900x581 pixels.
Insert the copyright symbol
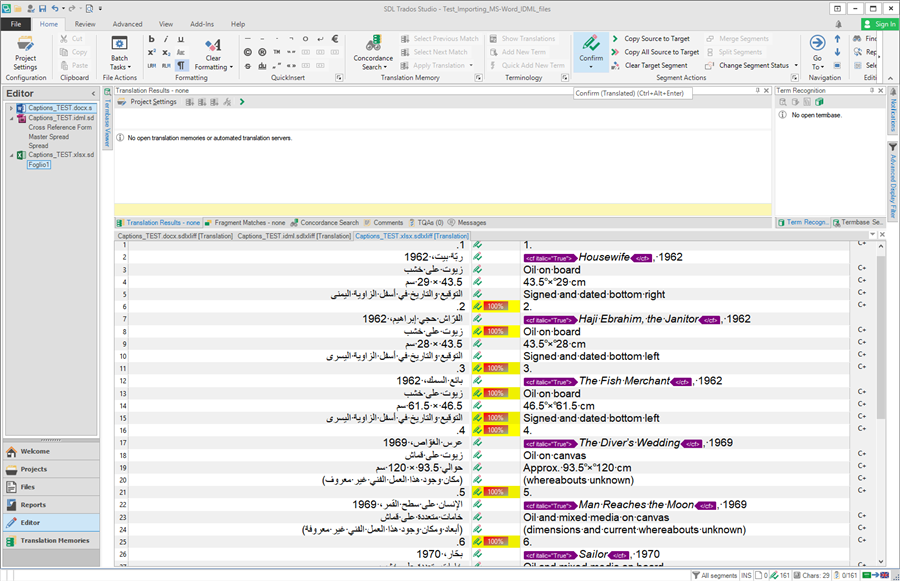pyautogui.click(x=248, y=52)
